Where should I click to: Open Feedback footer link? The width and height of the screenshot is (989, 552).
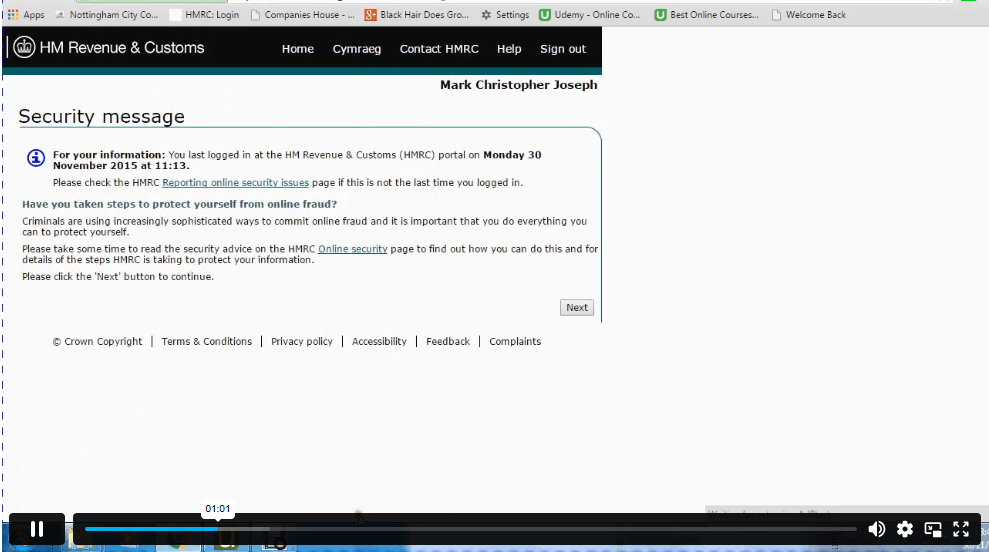[x=448, y=341]
